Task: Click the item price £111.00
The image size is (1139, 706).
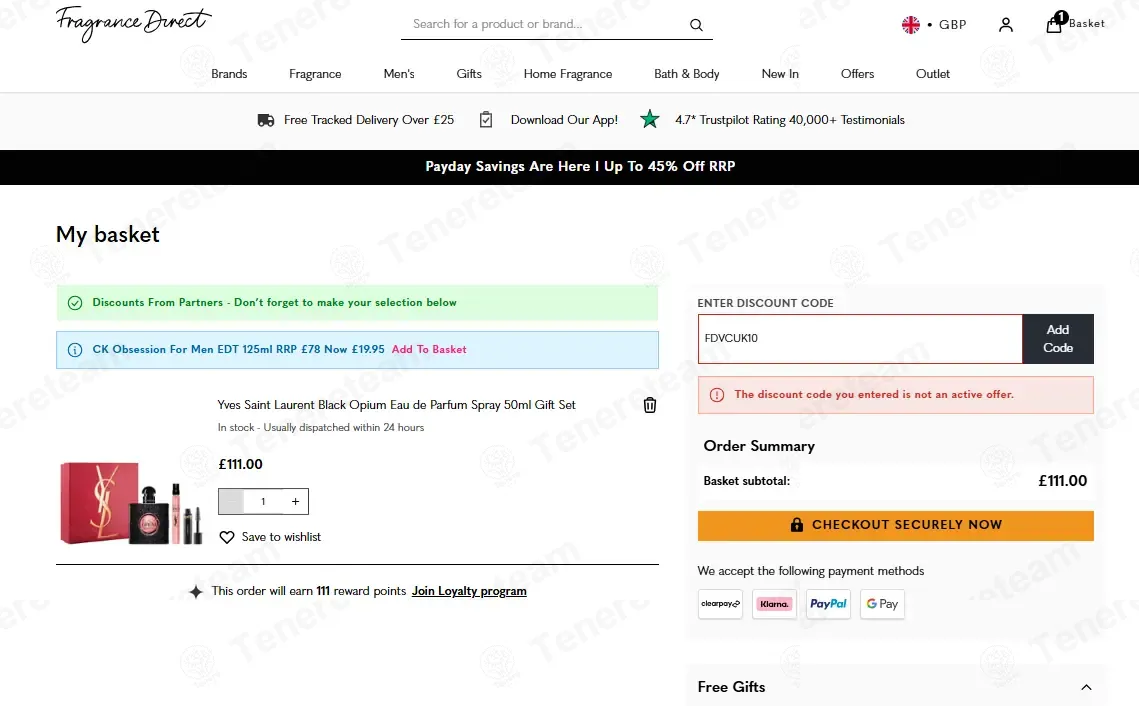Action: coord(240,464)
